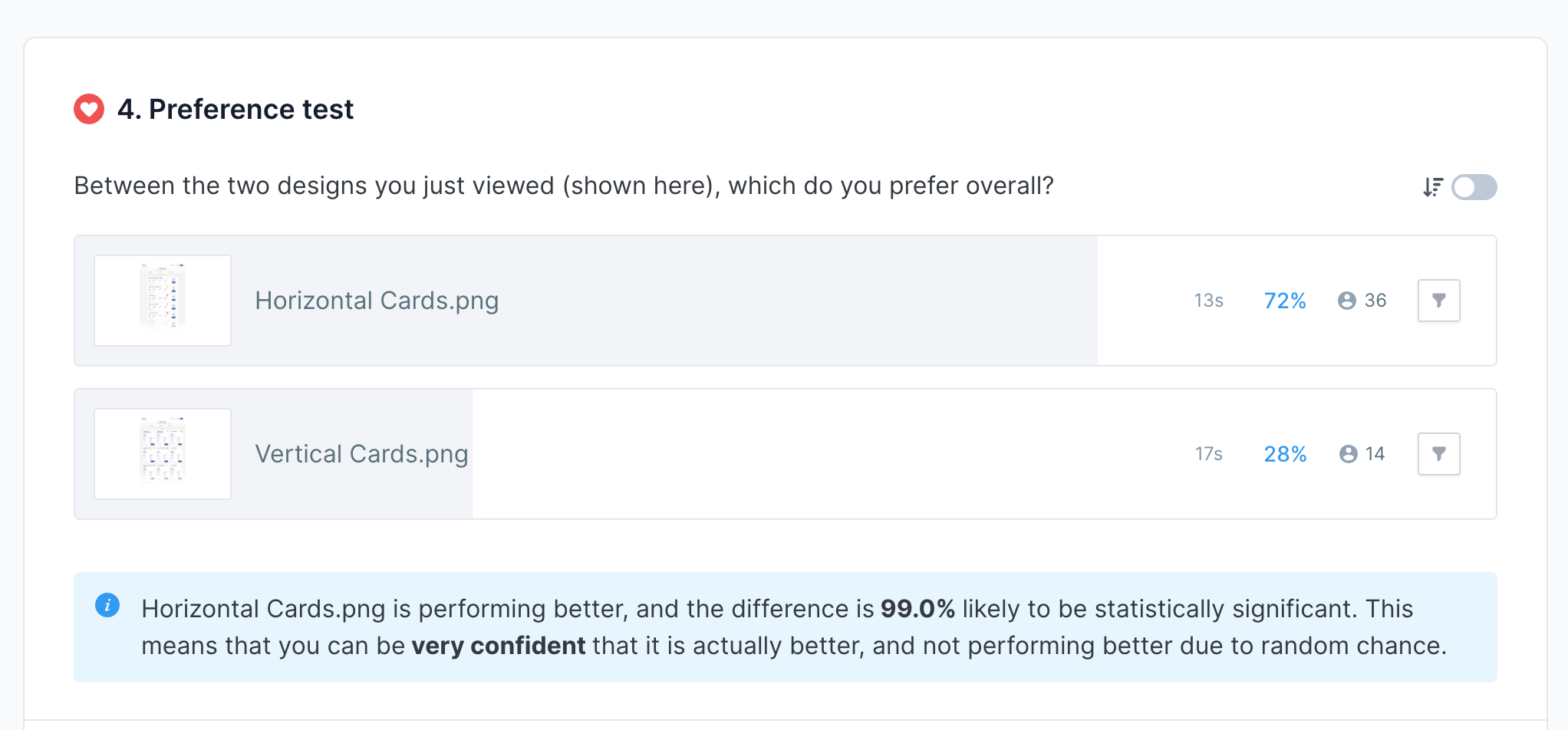Click the '4. Preference test' heading
1568x730 pixels.
point(236,109)
